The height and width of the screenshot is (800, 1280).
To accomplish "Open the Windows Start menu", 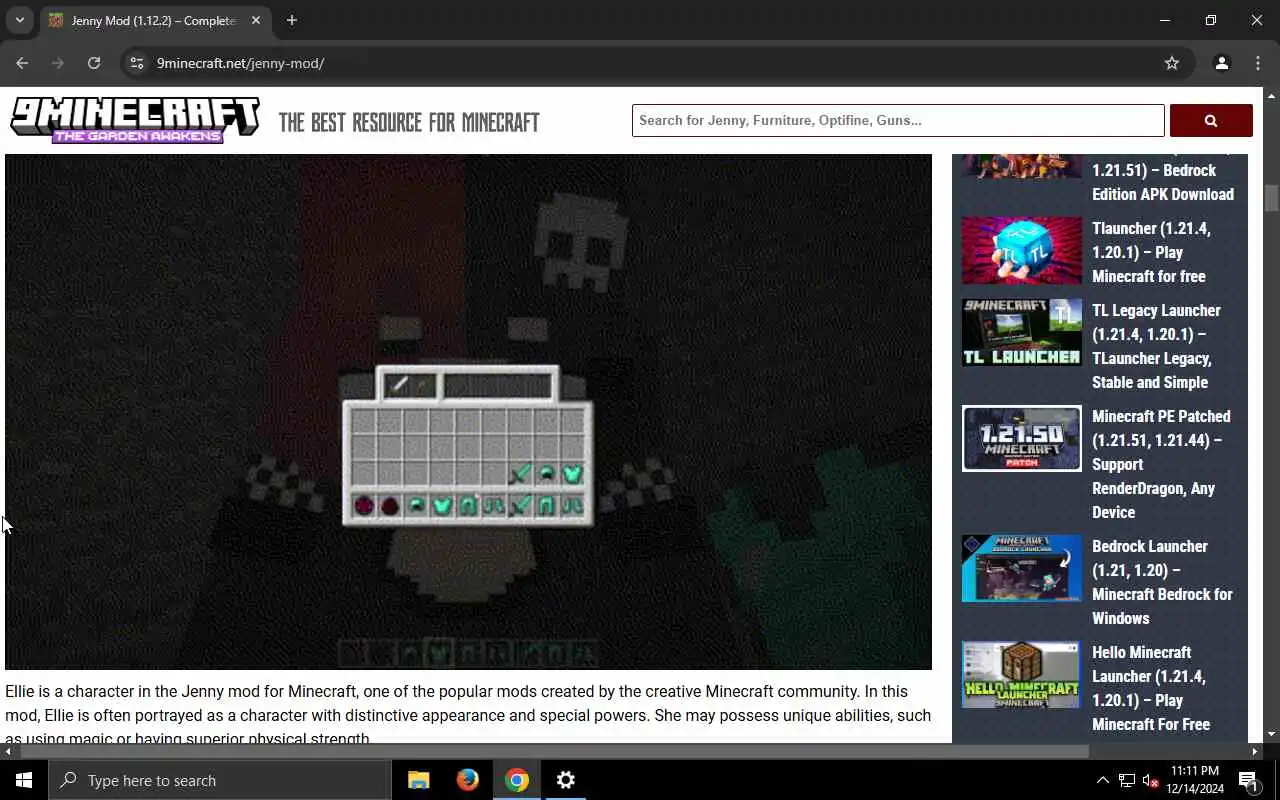I will pos(24,780).
